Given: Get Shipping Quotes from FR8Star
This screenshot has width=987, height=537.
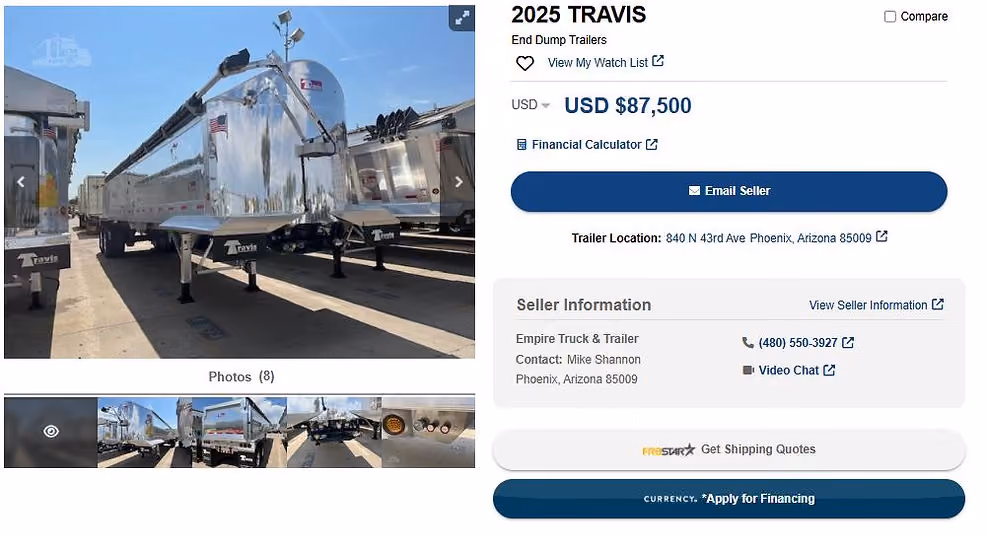Looking at the screenshot, I should click(x=729, y=449).
